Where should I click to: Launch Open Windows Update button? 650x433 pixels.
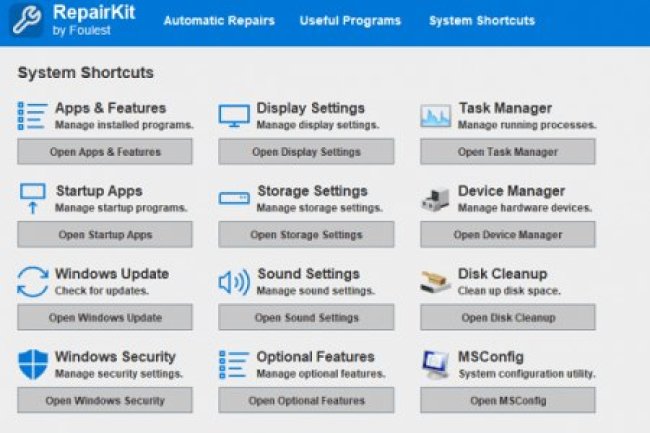(x=105, y=318)
